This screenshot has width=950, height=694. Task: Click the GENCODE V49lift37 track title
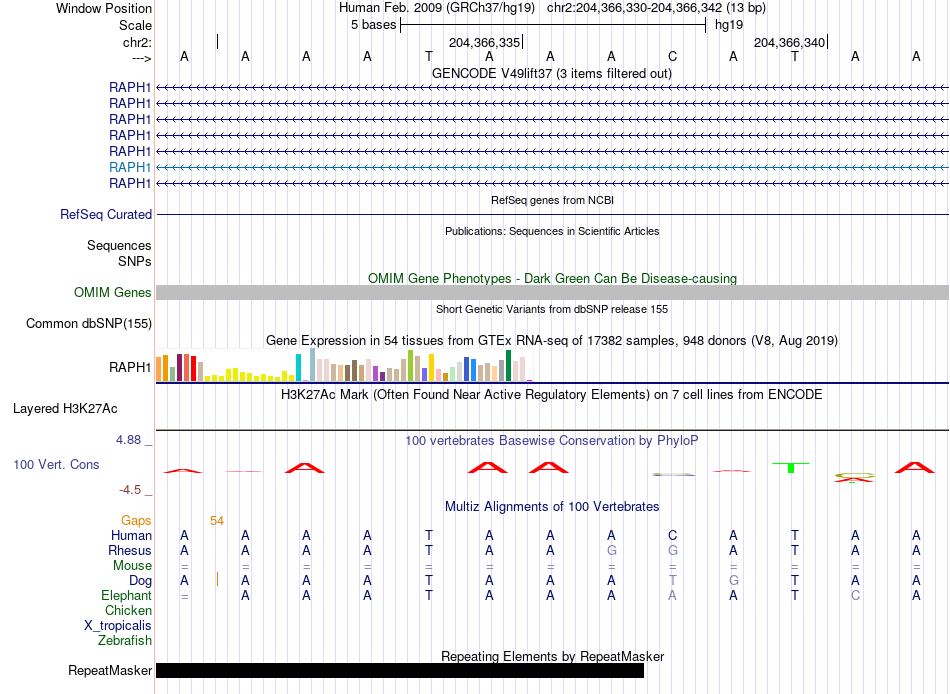552,73
